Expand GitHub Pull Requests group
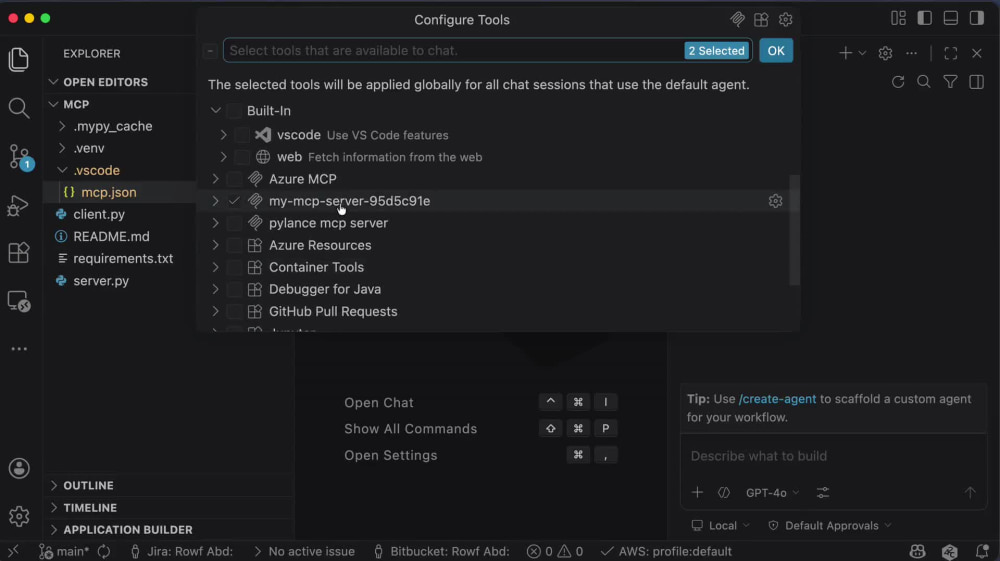The width and height of the screenshot is (1000, 561). click(216, 312)
